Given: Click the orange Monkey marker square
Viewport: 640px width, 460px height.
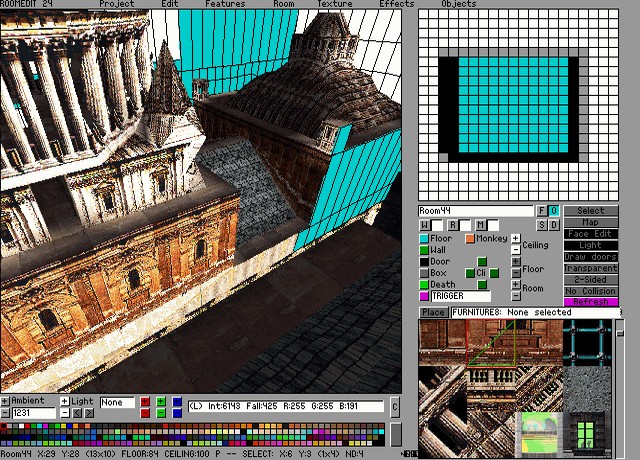Looking at the screenshot, I should coord(469,239).
